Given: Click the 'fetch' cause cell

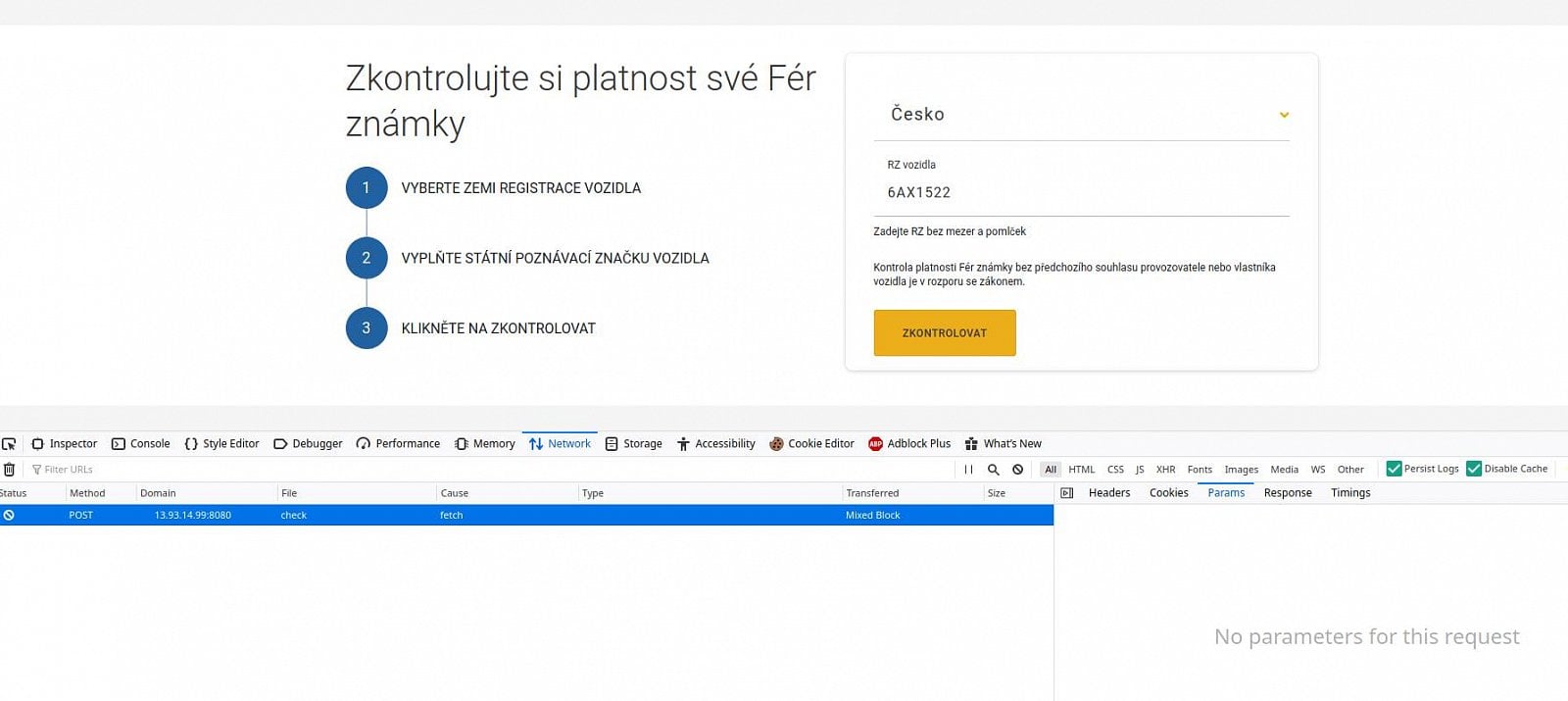Looking at the screenshot, I should (x=451, y=515).
